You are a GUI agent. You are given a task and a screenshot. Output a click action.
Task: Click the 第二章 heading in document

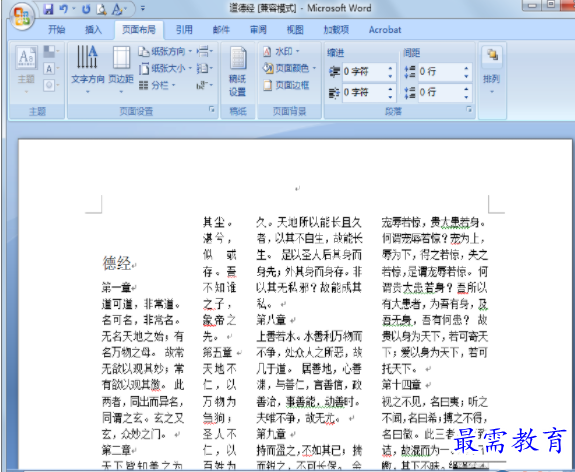(x=117, y=450)
